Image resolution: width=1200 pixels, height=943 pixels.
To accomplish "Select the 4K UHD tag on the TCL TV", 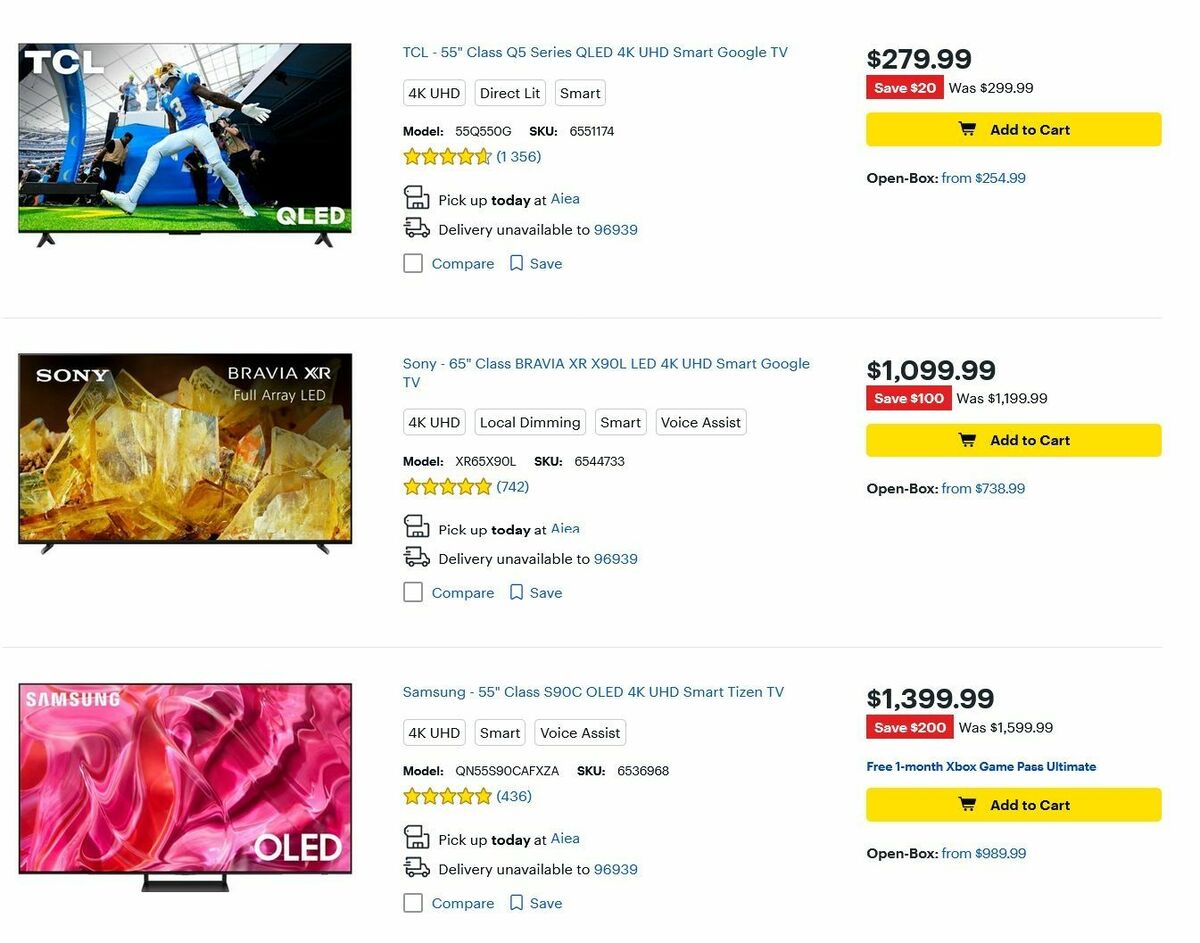I will pos(433,92).
